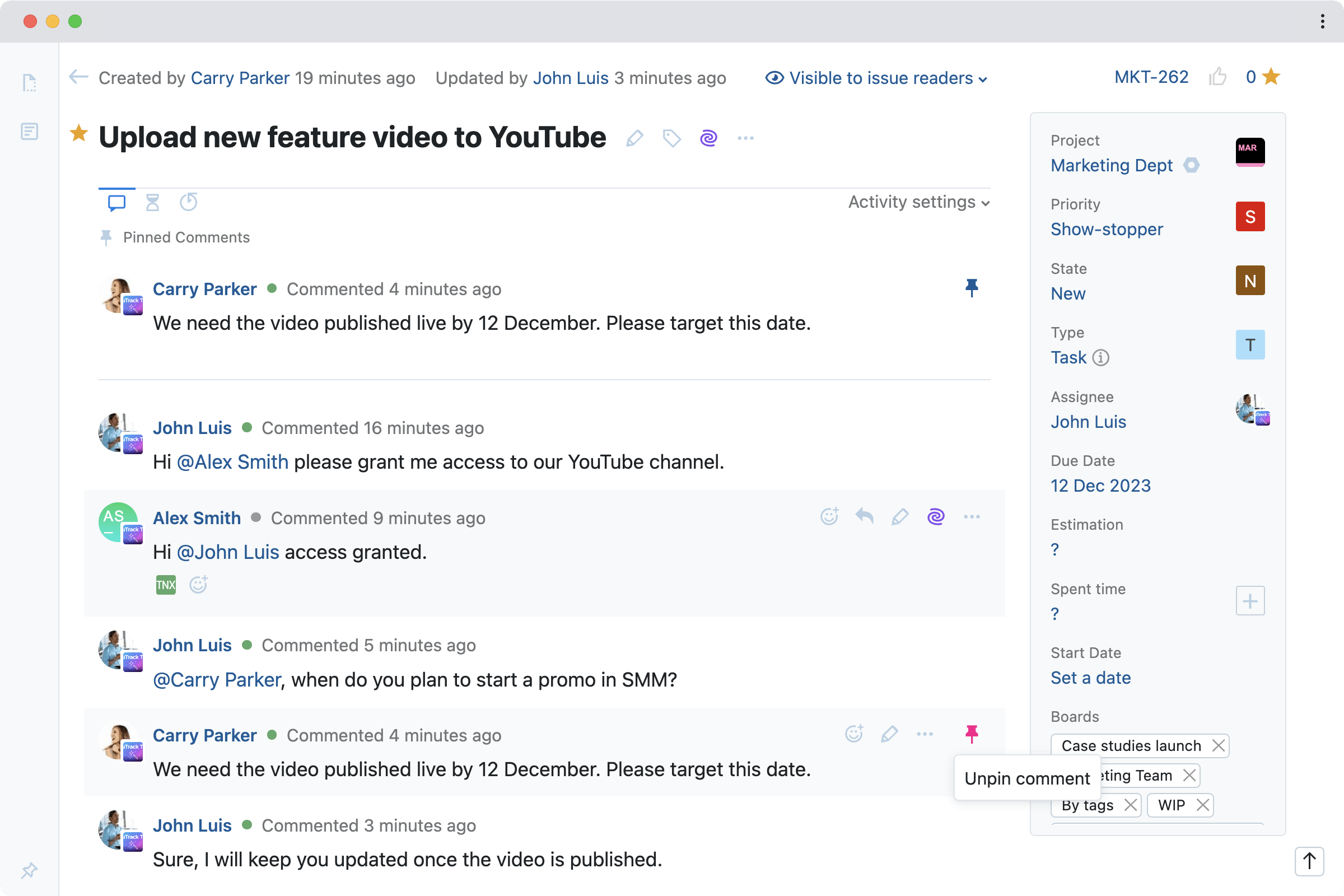
Task: Give the issue a thumbs up
Action: tap(1217, 77)
